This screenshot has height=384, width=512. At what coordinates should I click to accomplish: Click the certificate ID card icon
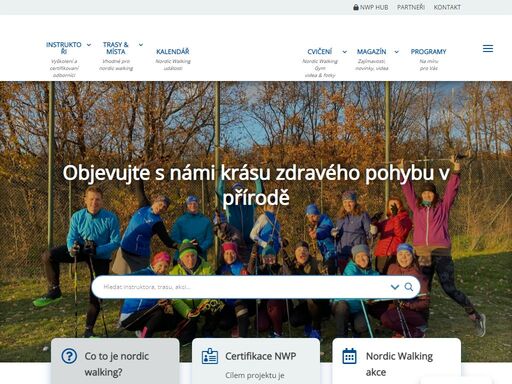(x=210, y=356)
